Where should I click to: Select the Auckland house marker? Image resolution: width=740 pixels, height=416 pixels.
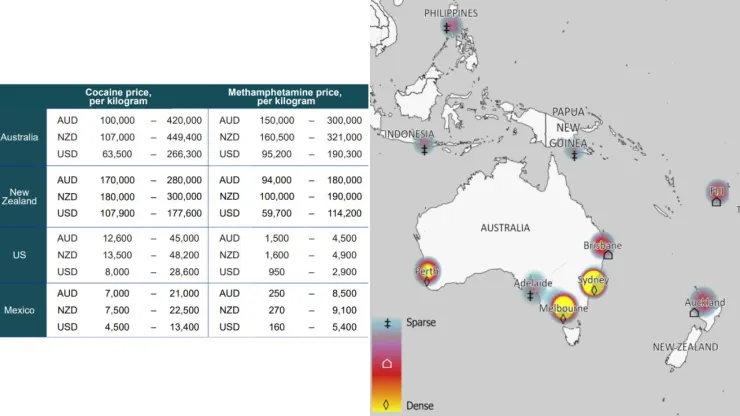[x=694, y=312]
